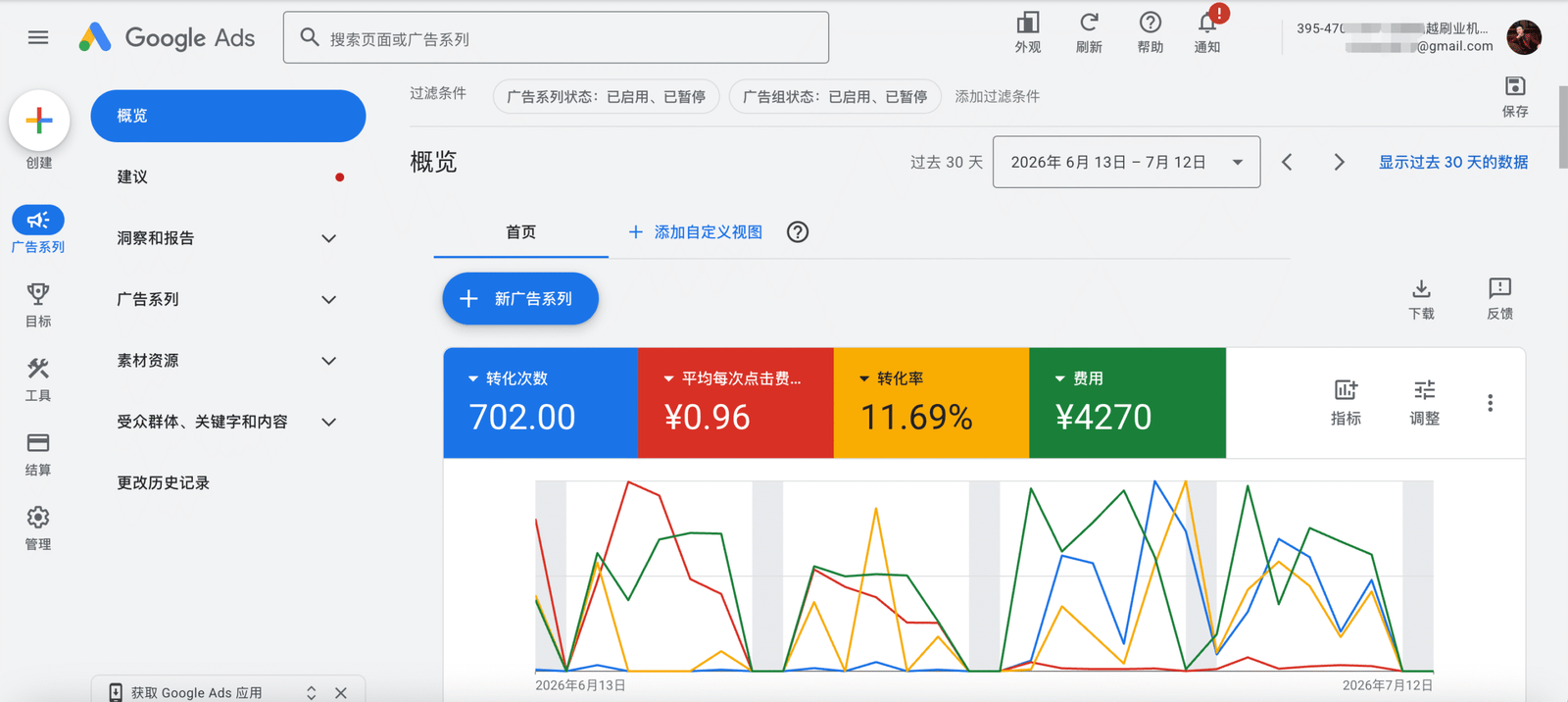Click 添加自定义视图
The height and width of the screenshot is (702, 1568).
tap(696, 232)
